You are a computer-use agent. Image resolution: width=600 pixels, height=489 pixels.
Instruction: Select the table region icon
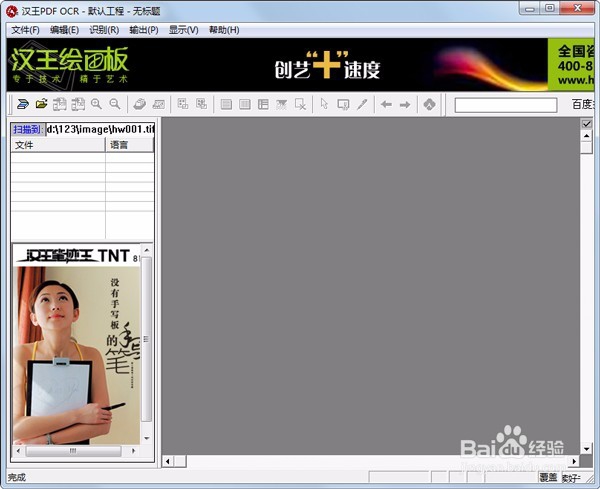(x=263, y=104)
